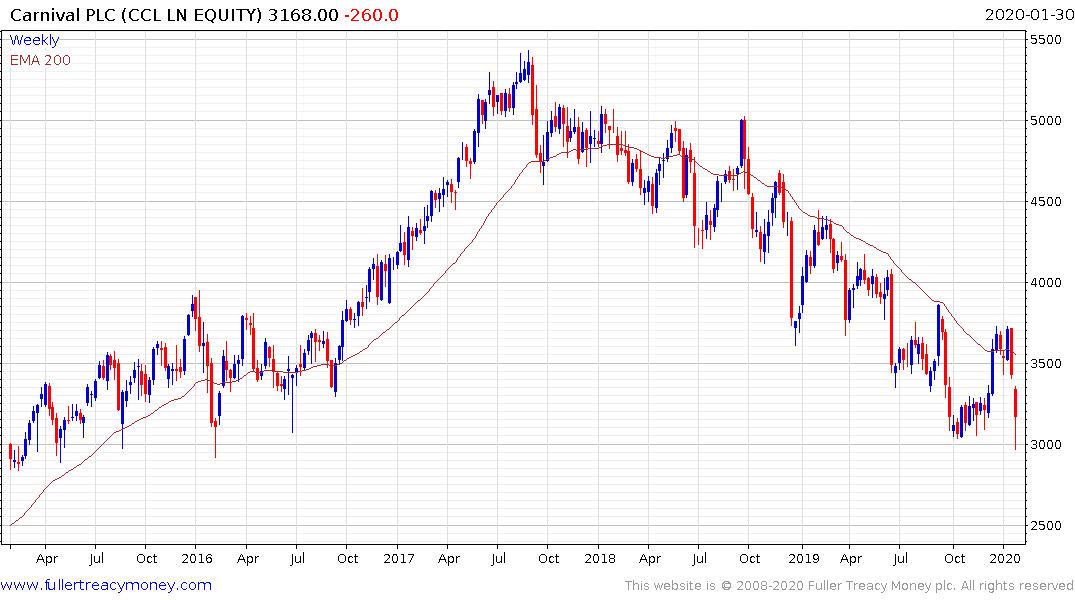Click the 3168.00 last price value
This screenshot has width=1075, height=600.
[x=303, y=15]
